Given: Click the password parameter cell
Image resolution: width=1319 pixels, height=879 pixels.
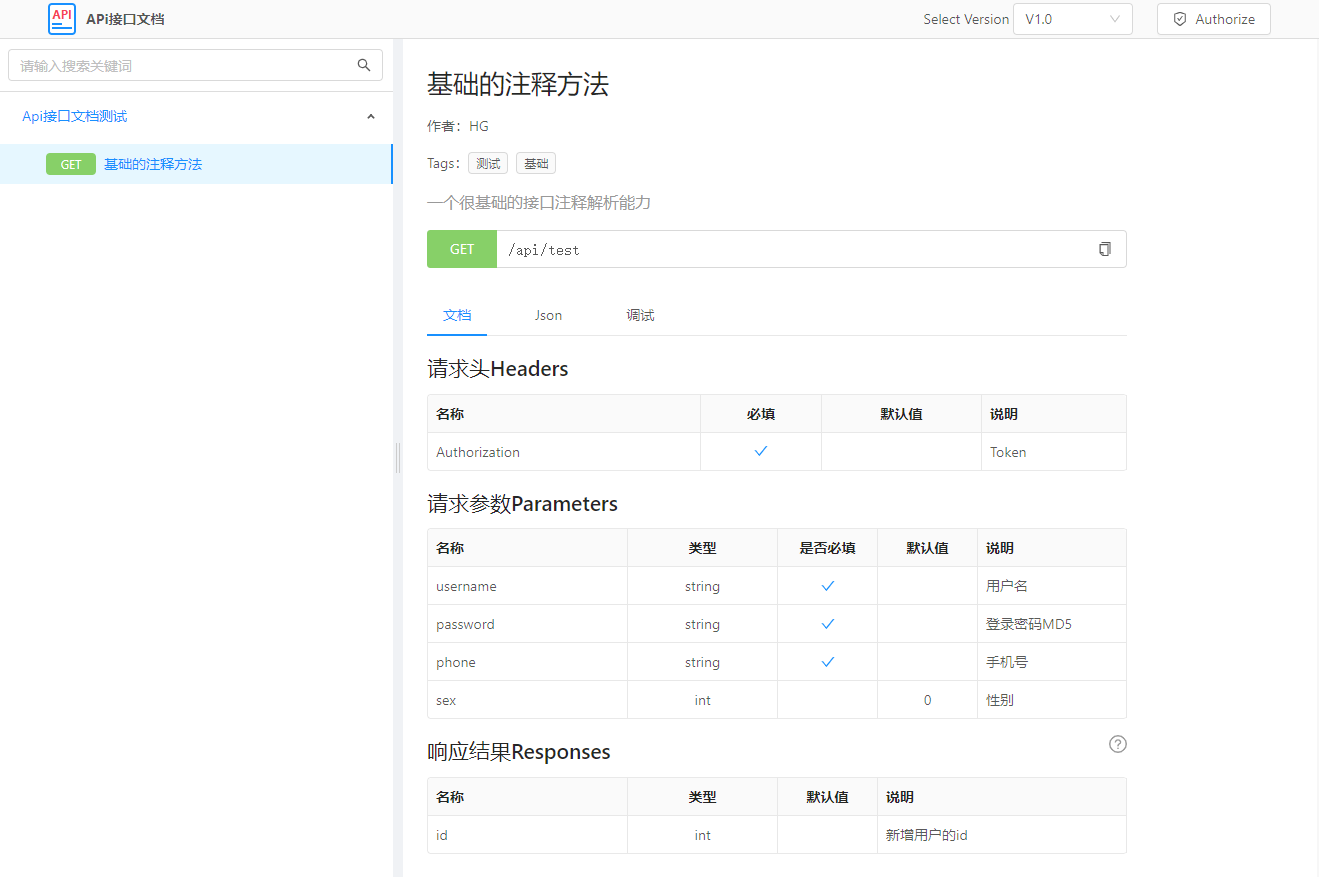Looking at the screenshot, I should (x=528, y=624).
